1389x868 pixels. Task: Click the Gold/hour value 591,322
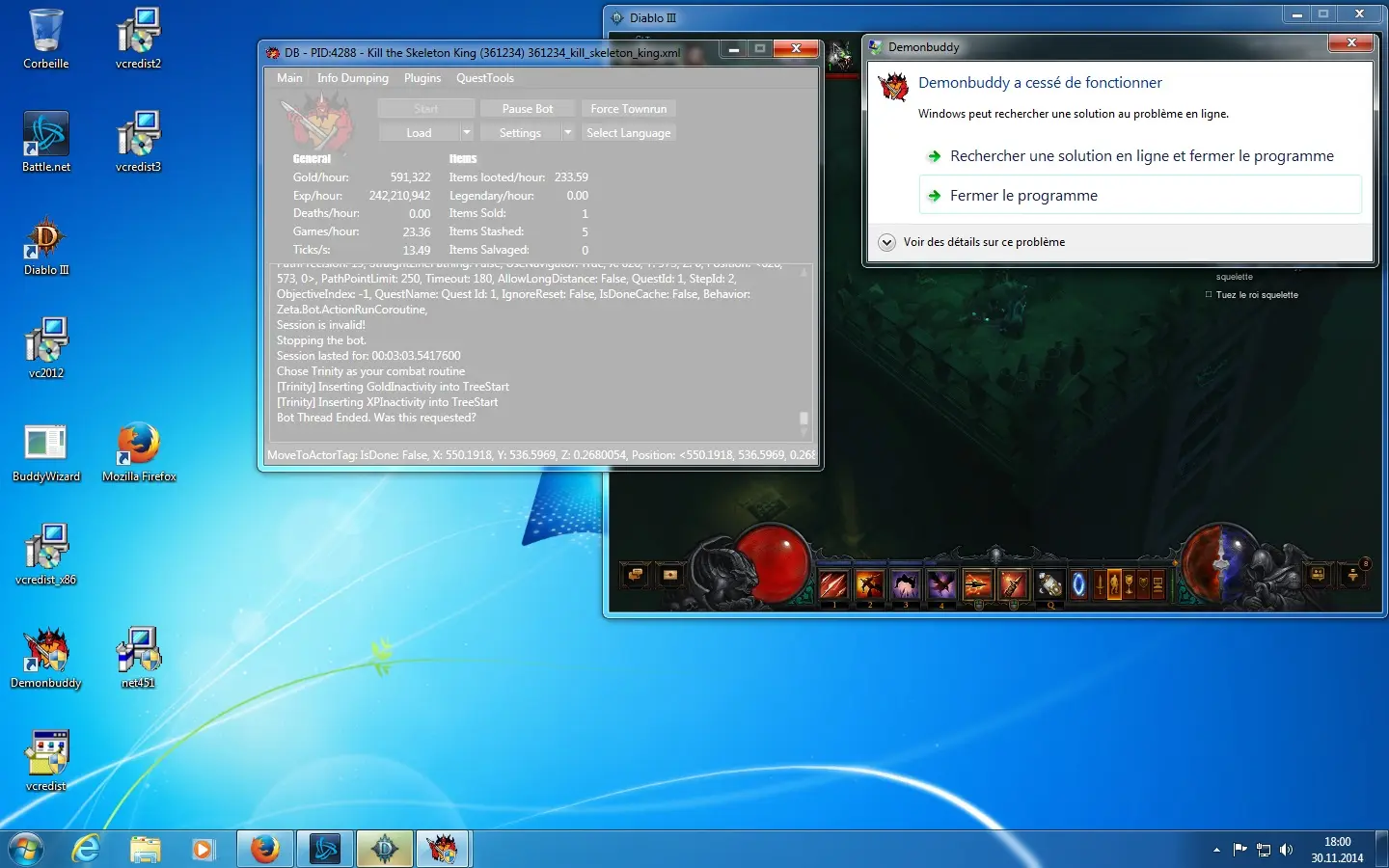[x=410, y=177]
